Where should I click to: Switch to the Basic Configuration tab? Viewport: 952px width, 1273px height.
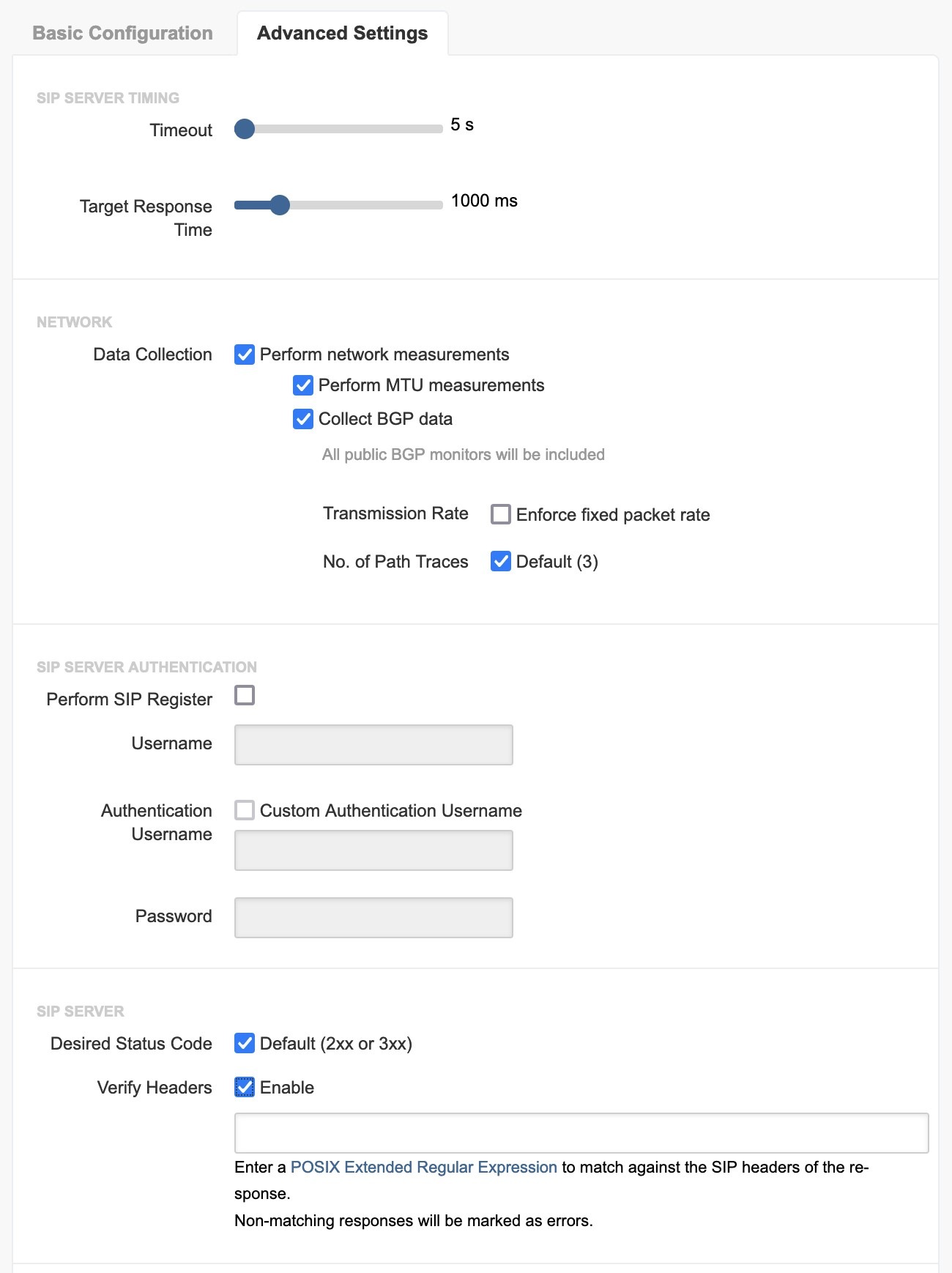click(122, 34)
